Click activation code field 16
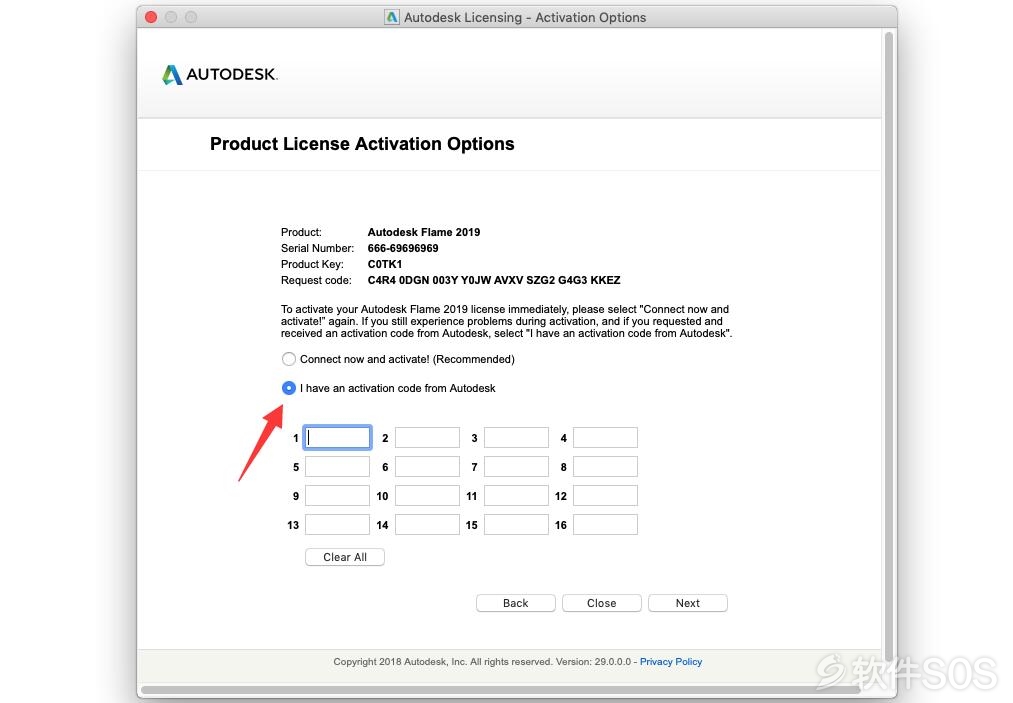1013x703 pixels. 605,525
